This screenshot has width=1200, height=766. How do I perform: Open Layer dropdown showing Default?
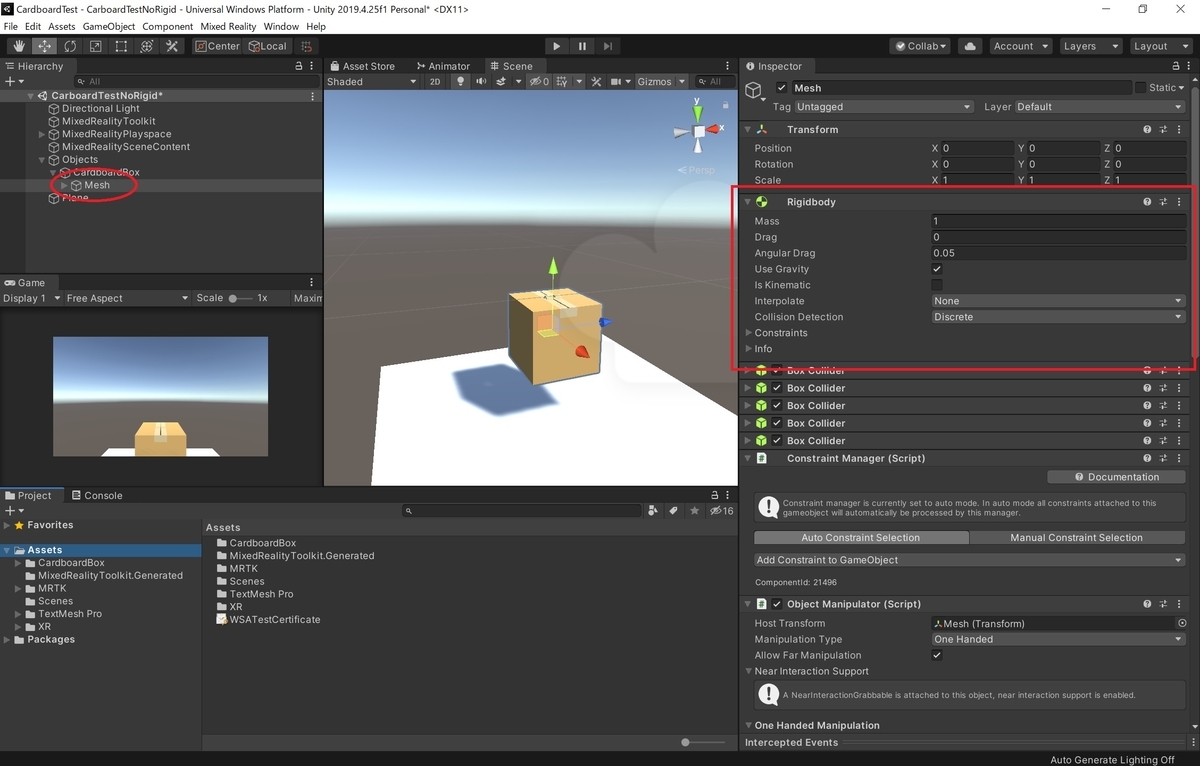pos(1100,107)
